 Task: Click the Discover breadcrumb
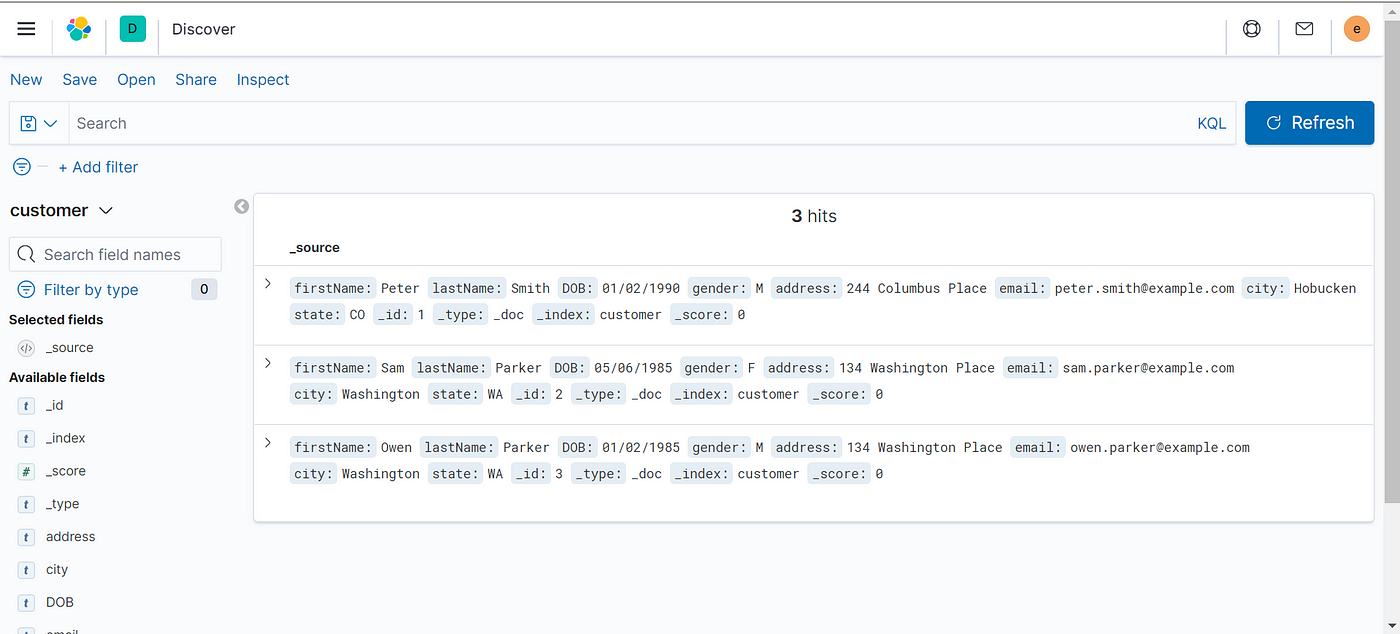click(204, 29)
